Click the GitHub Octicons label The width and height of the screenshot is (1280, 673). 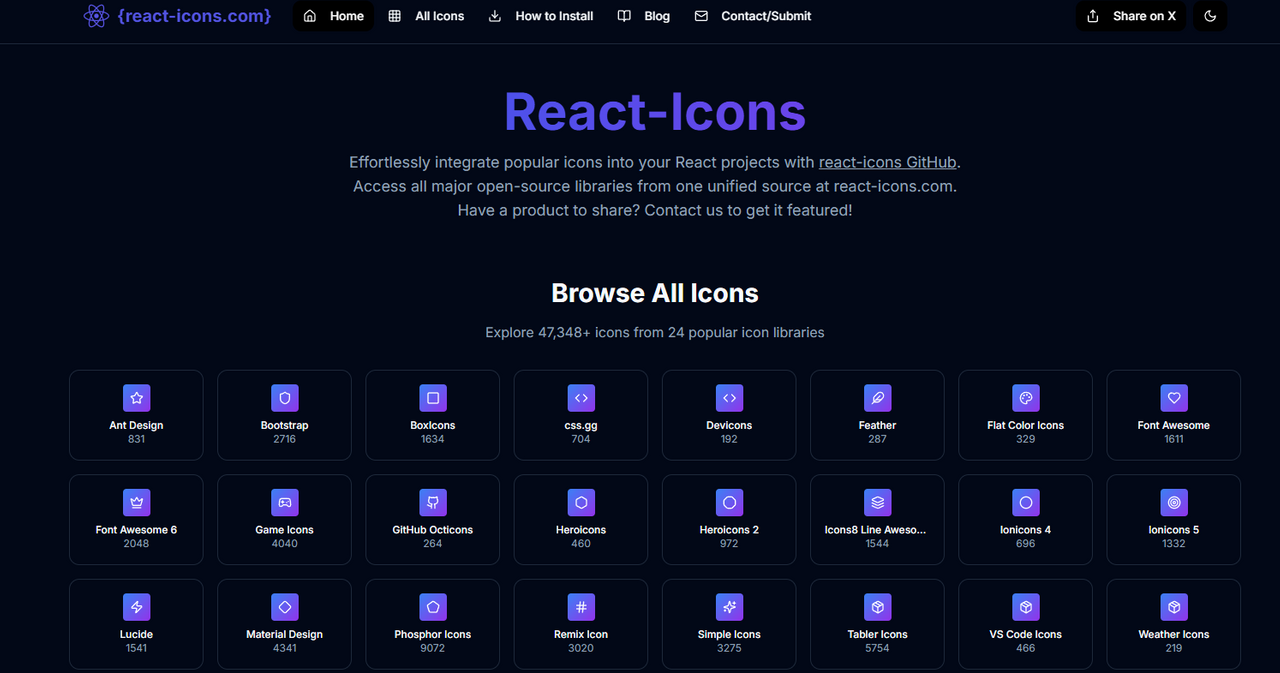tap(433, 530)
